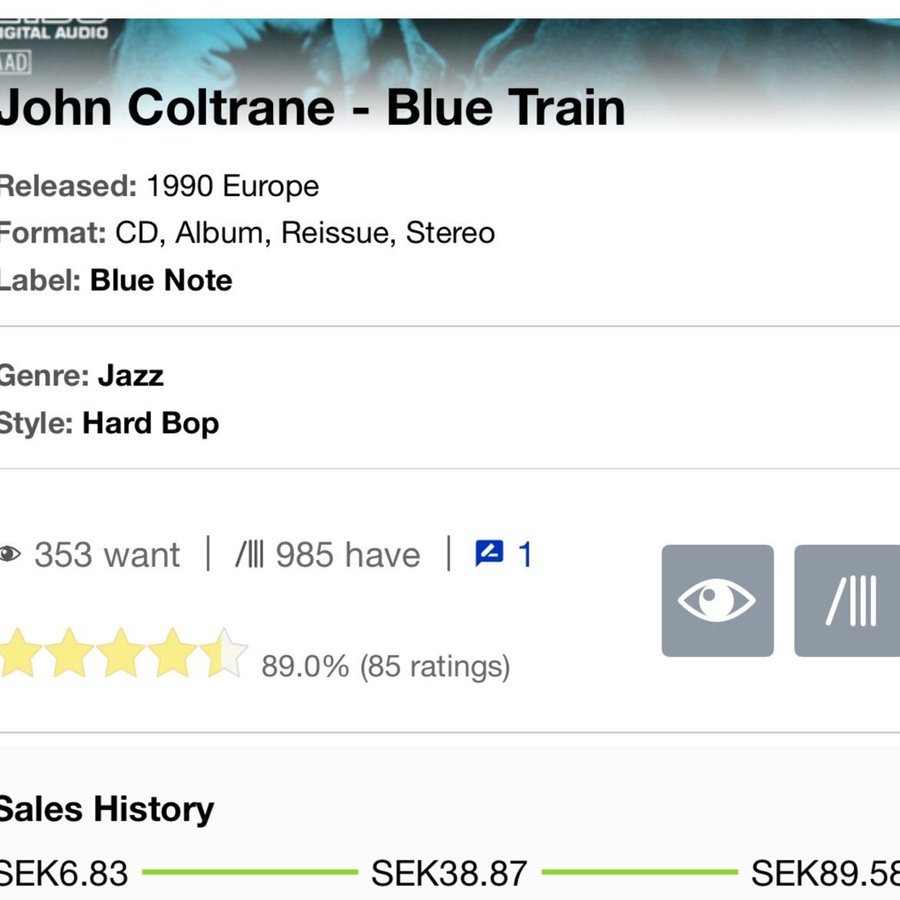Click small eye icon beside 353 want
900x900 pixels.
click(10, 555)
